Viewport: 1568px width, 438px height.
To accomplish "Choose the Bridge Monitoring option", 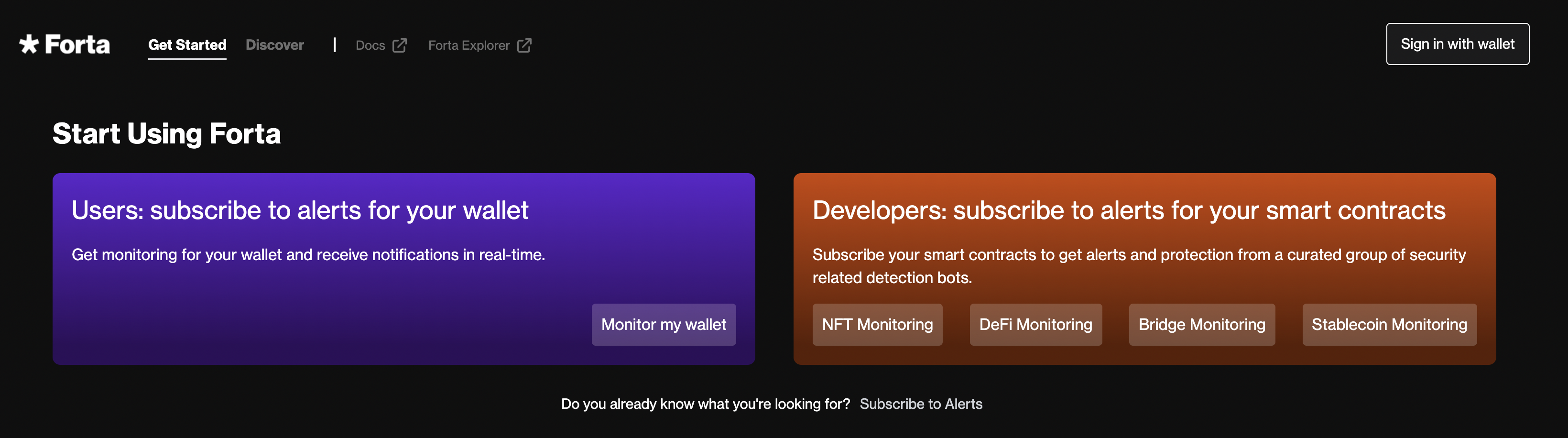I will [1201, 325].
